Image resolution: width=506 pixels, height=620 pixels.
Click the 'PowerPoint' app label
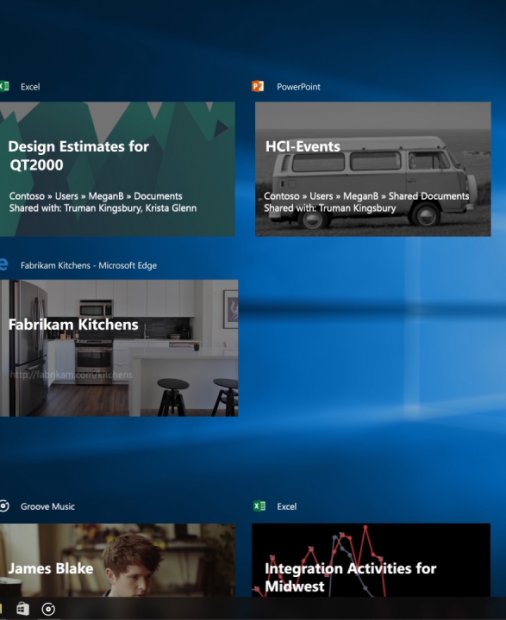pyautogui.click(x=298, y=87)
